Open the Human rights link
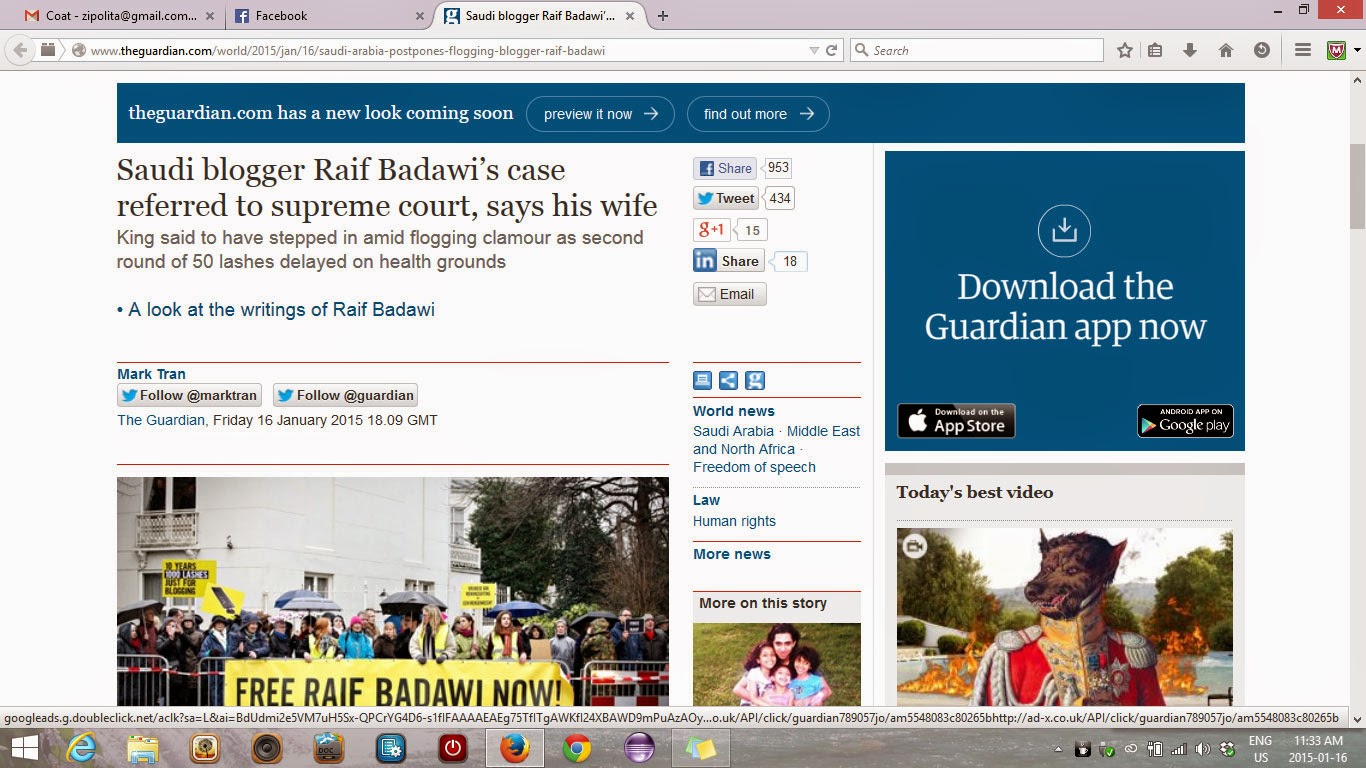 point(734,521)
